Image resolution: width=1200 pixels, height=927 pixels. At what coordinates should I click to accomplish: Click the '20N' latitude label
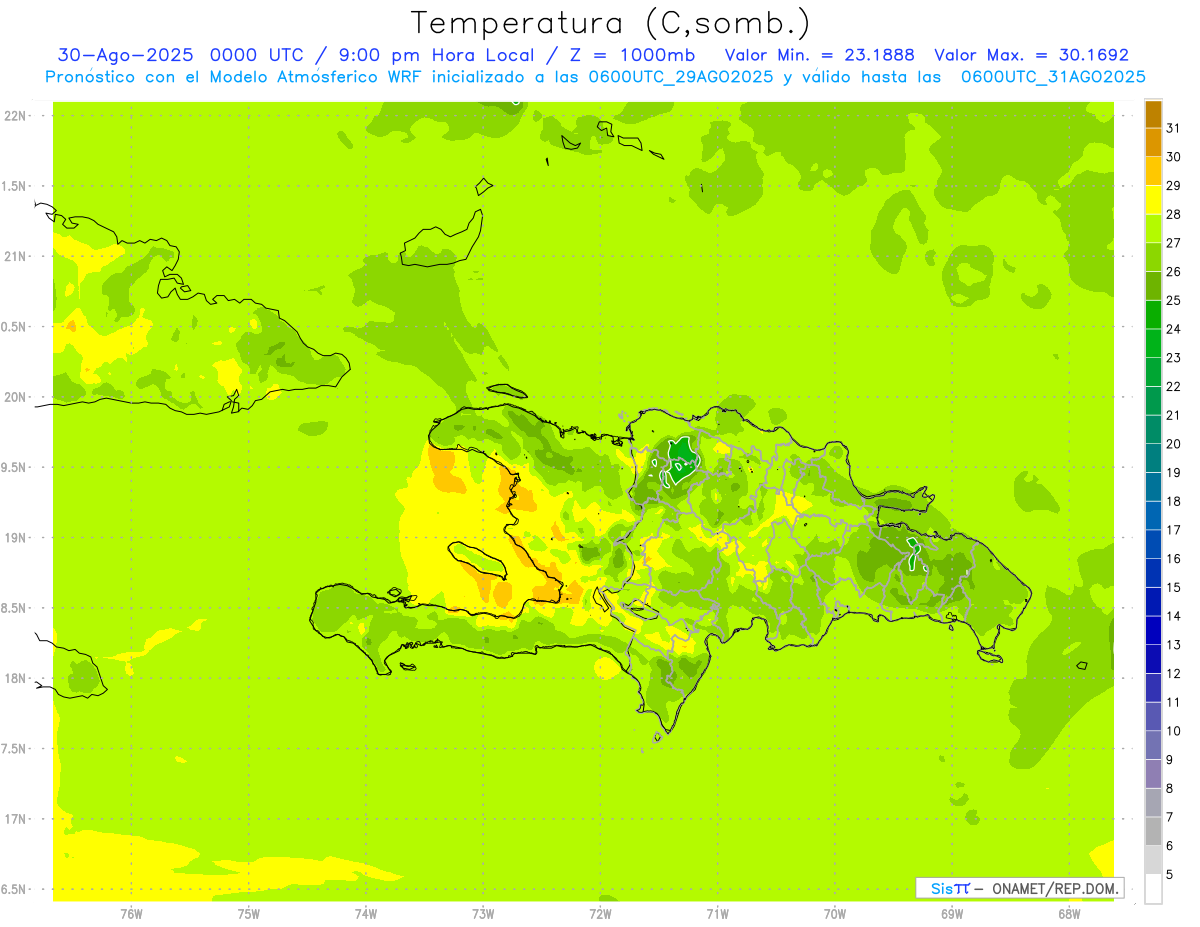pyautogui.click(x=14, y=397)
